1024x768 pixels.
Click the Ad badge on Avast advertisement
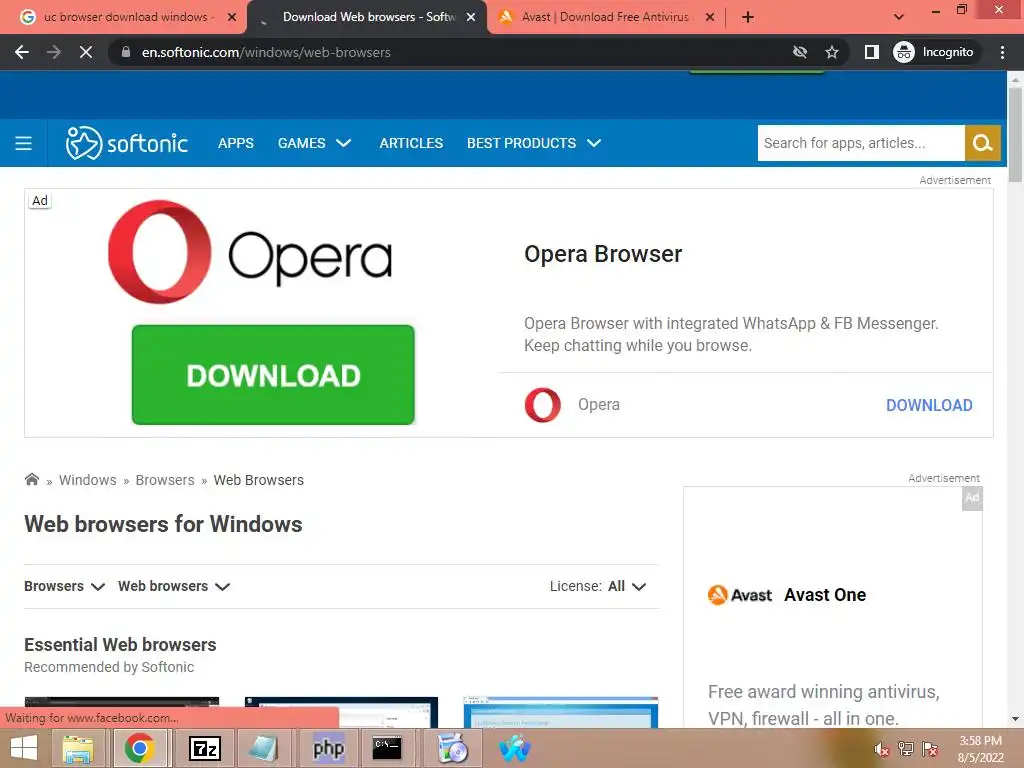(x=972, y=498)
